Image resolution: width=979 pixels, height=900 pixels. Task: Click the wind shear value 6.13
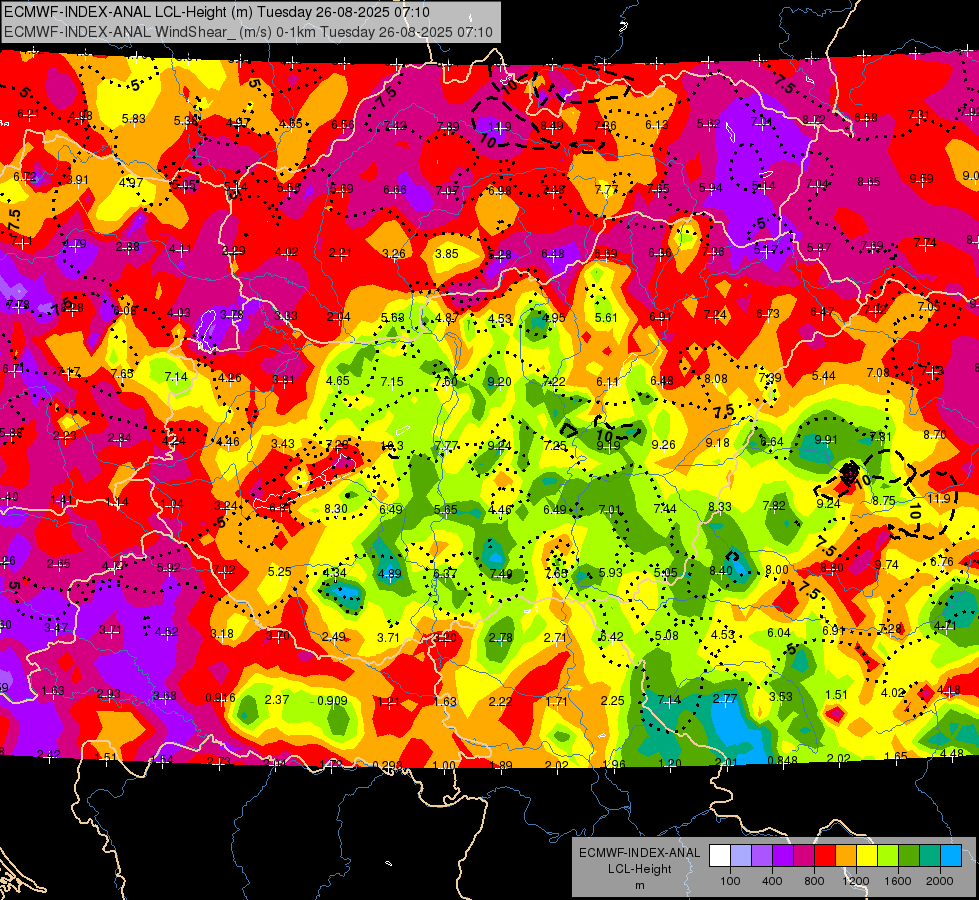657,125
